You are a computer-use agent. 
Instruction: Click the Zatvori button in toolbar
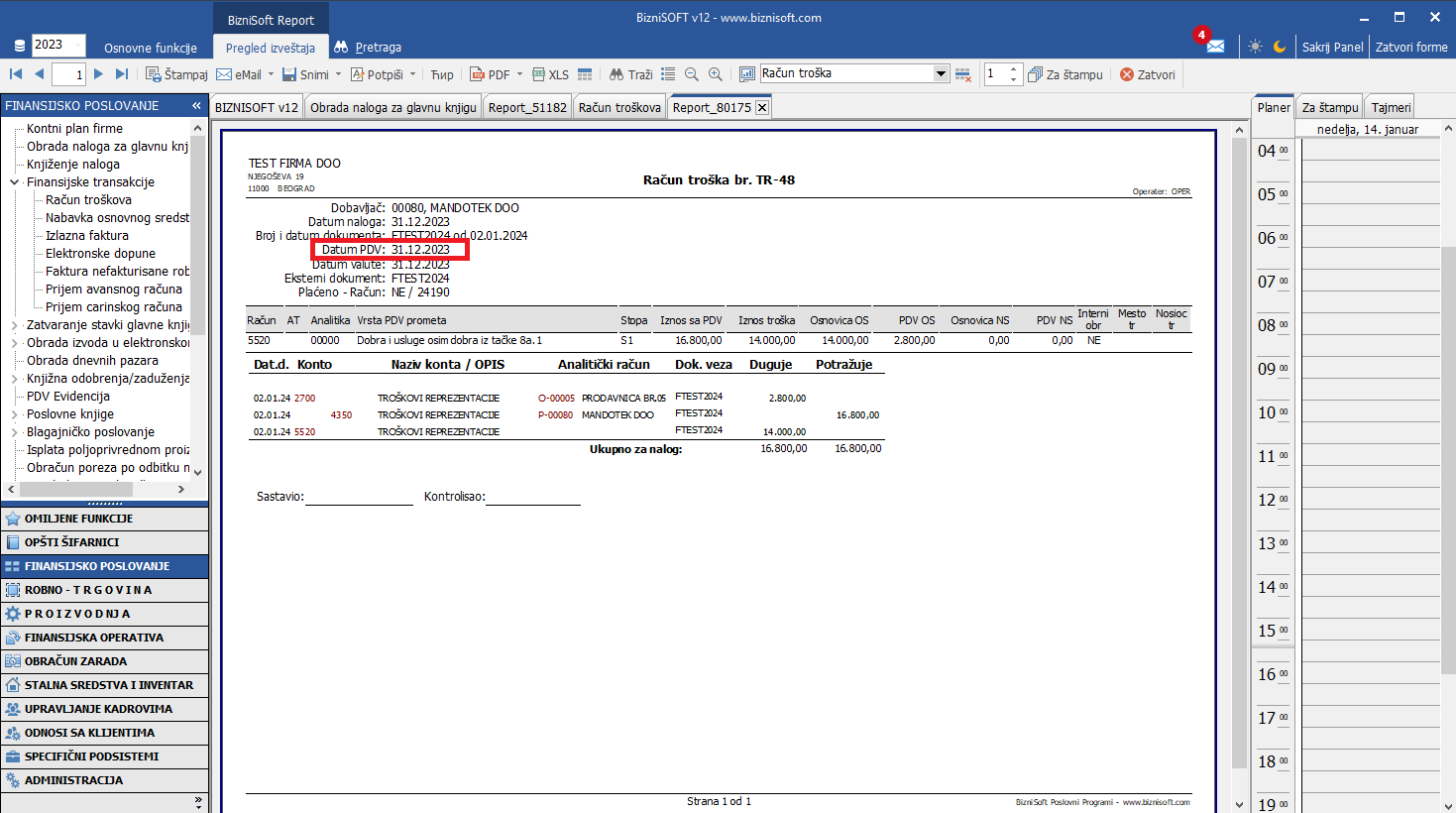pyautogui.click(x=1148, y=74)
